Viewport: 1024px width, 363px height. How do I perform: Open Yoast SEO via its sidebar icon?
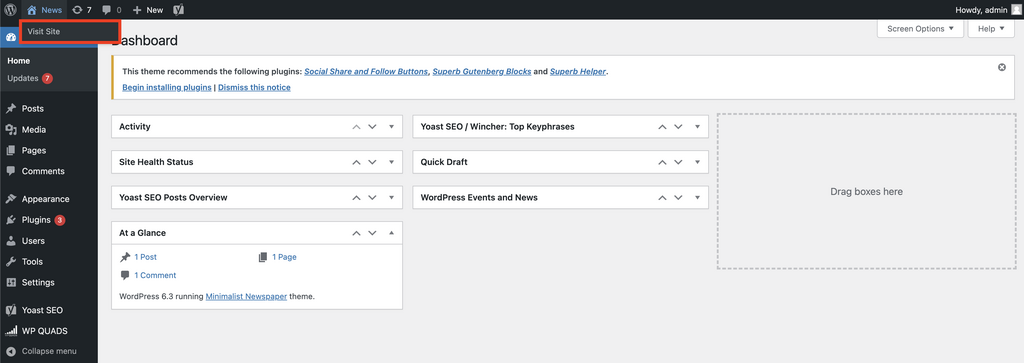10,310
